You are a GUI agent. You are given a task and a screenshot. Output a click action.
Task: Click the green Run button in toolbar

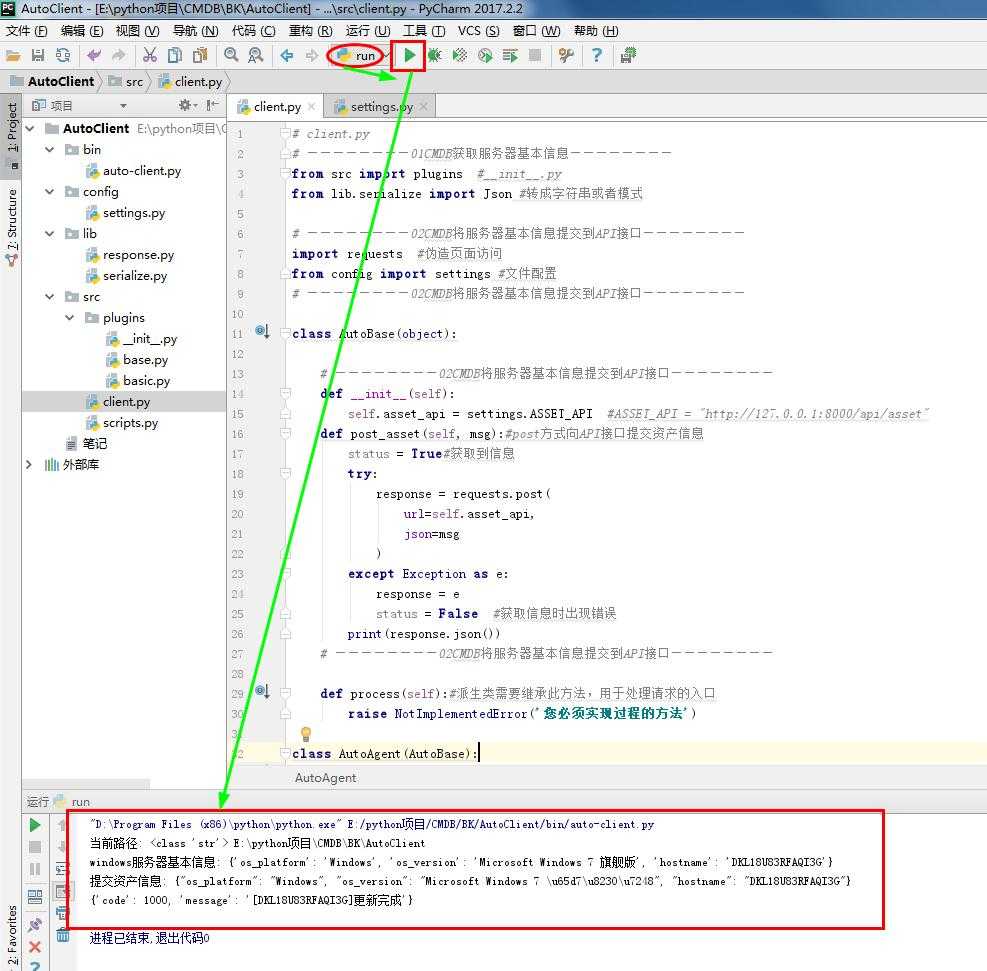[x=409, y=55]
